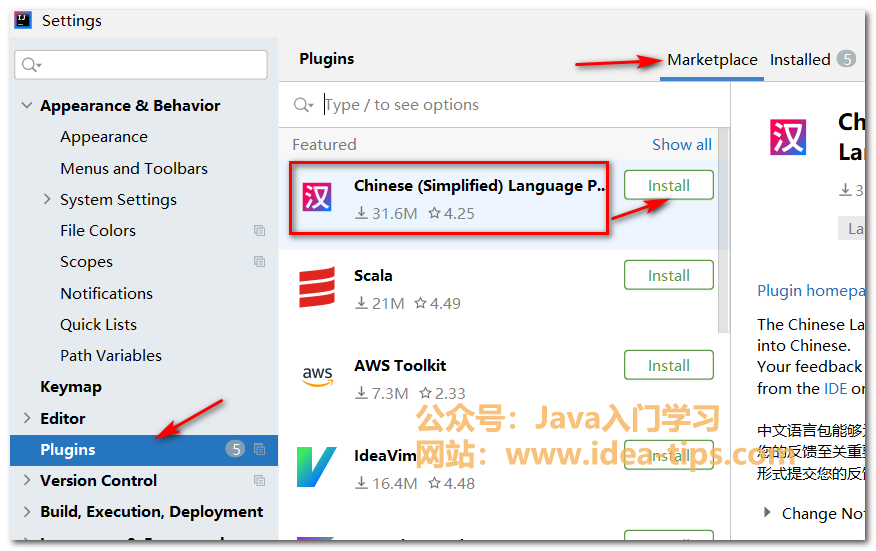Click the plugin list vertical scrollbar
The image size is (876, 551).
[x=723, y=232]
